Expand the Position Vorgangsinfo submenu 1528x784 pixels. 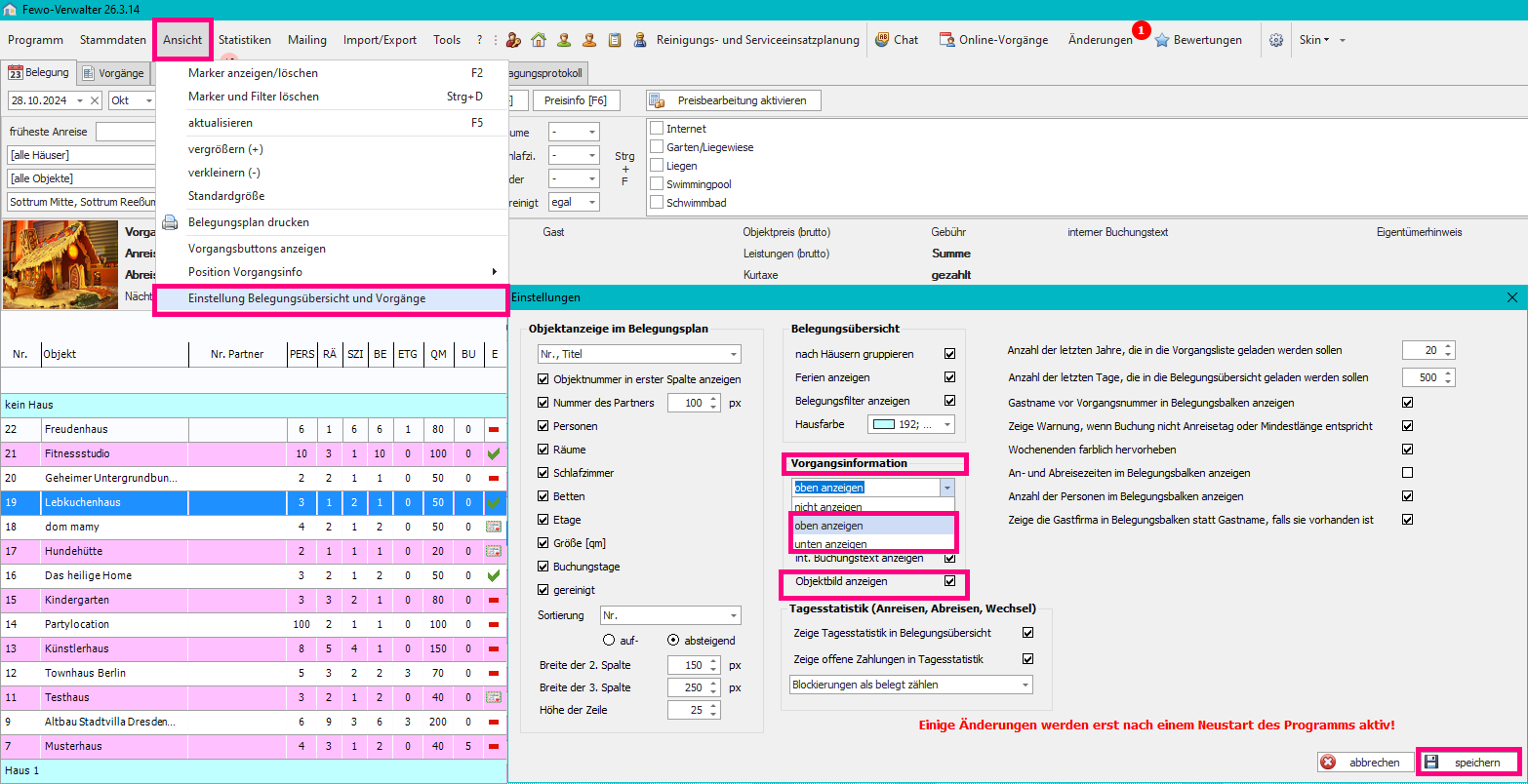(x=332, y=272)
